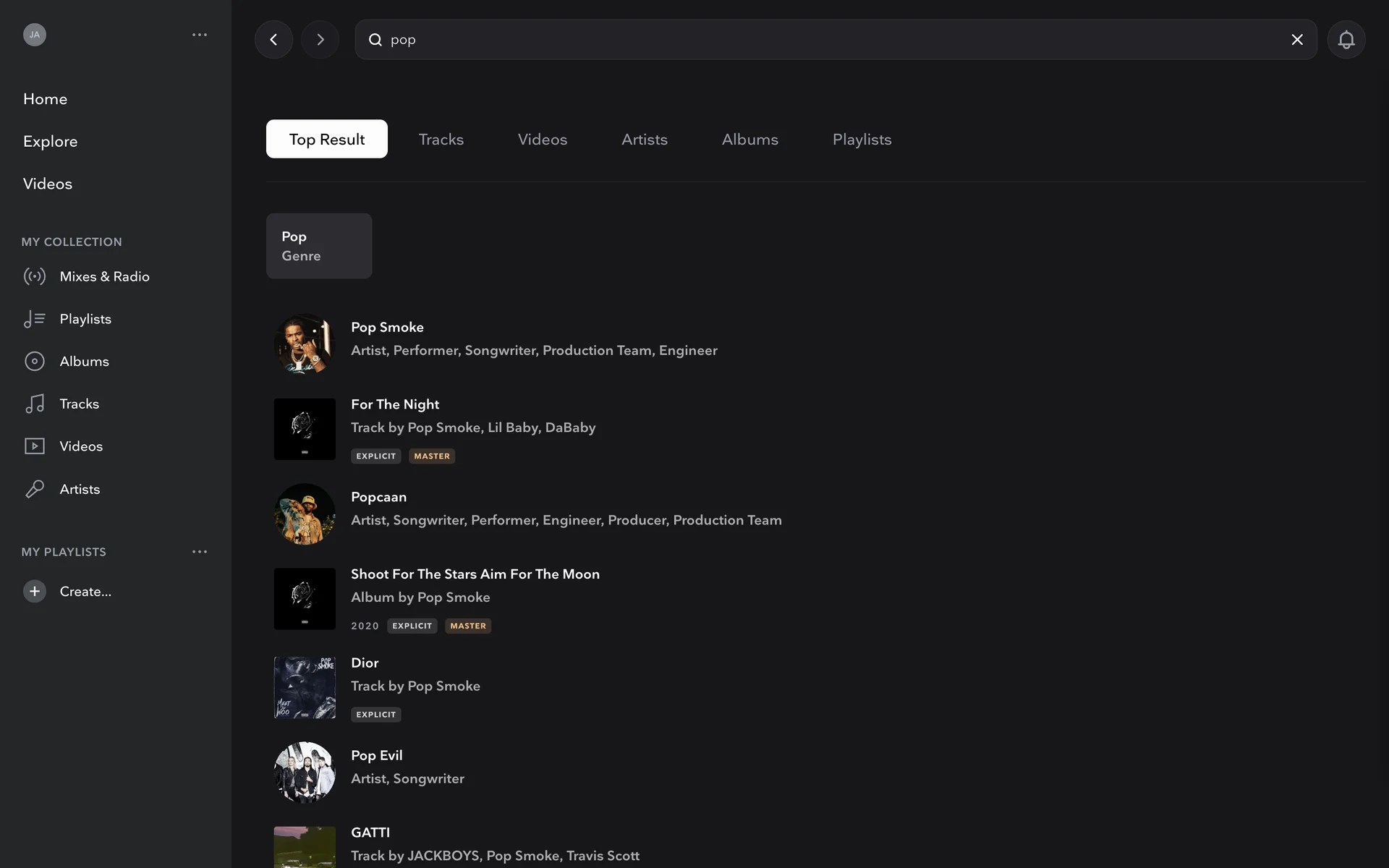This screenshot has width=1389, height=868.
Task: Open the Albums collection icon
Action: coord(35,361)
